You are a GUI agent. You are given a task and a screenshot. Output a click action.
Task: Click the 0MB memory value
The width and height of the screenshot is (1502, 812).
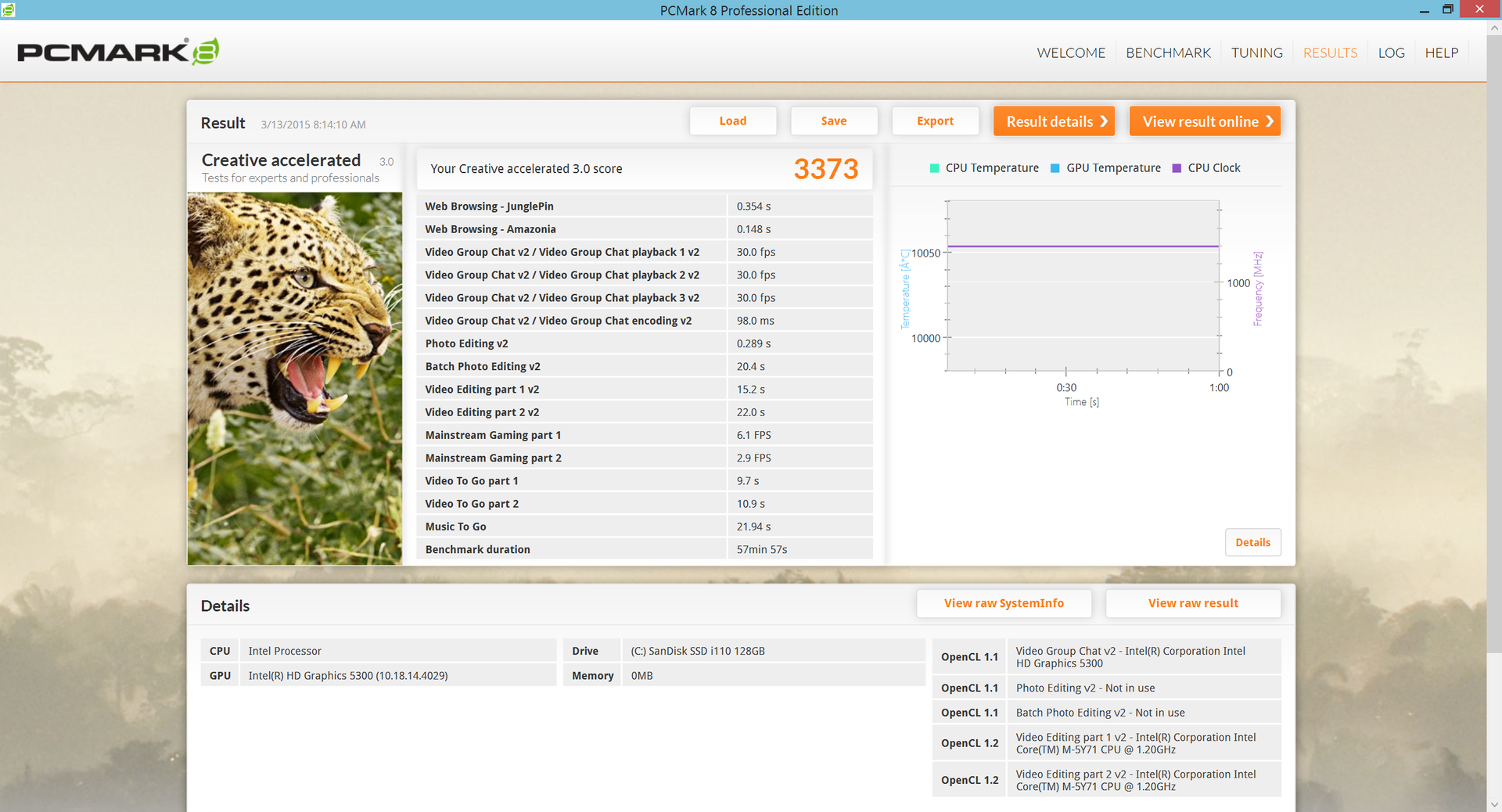641,675
